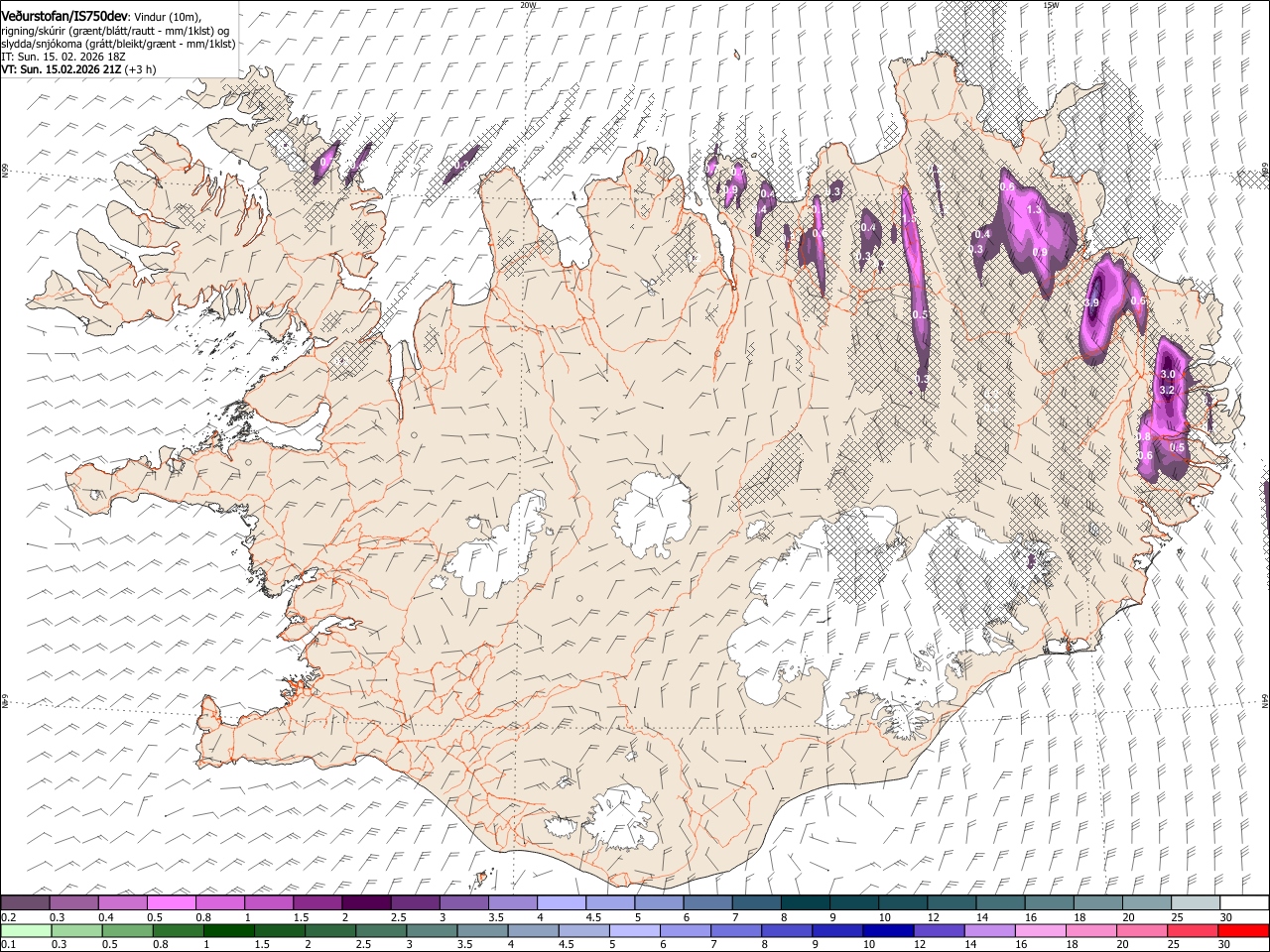Click the round white Hofsjökull glacier area
1270x952 pixels.
(652, 514)
